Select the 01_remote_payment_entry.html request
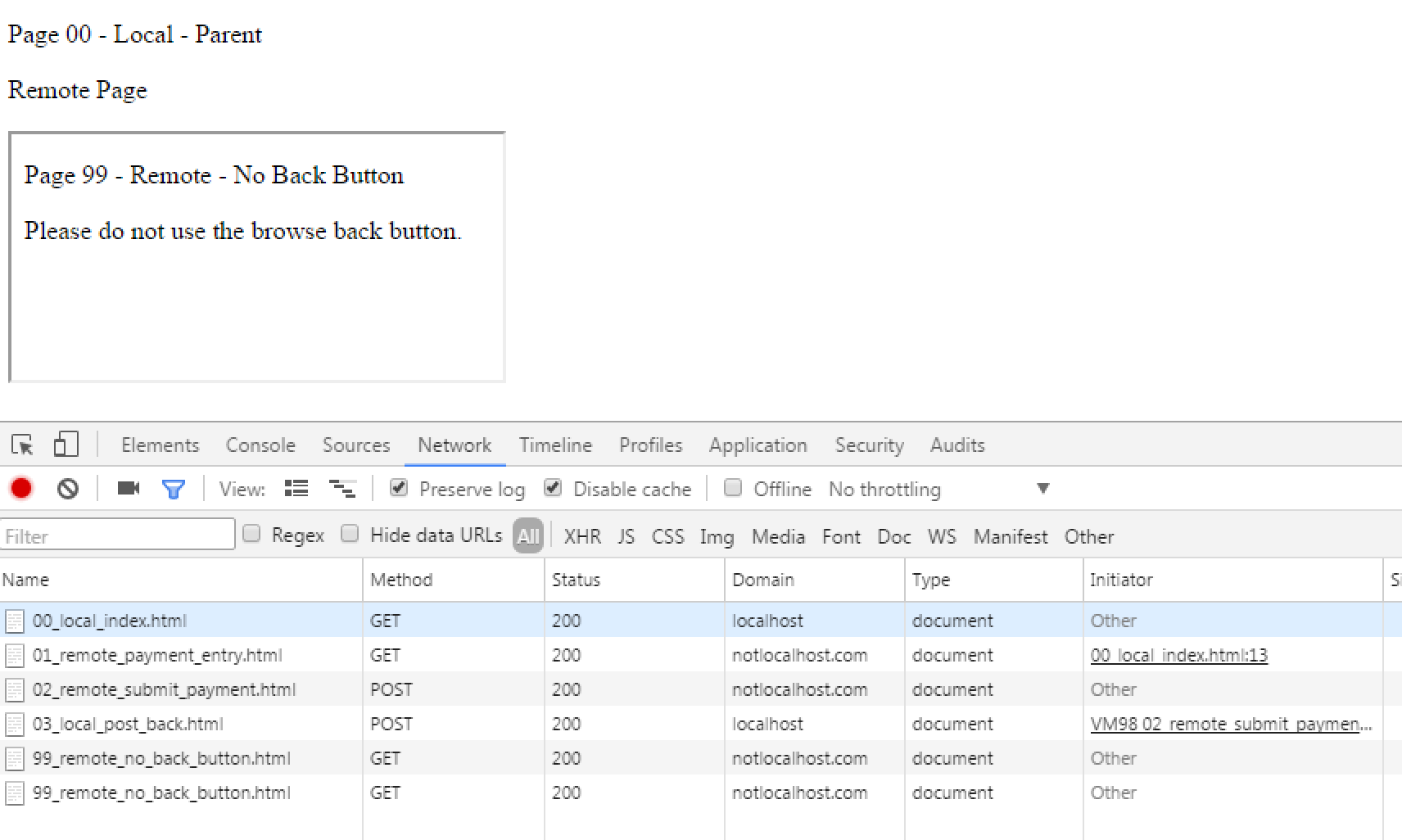 click(x=701, y=655)
